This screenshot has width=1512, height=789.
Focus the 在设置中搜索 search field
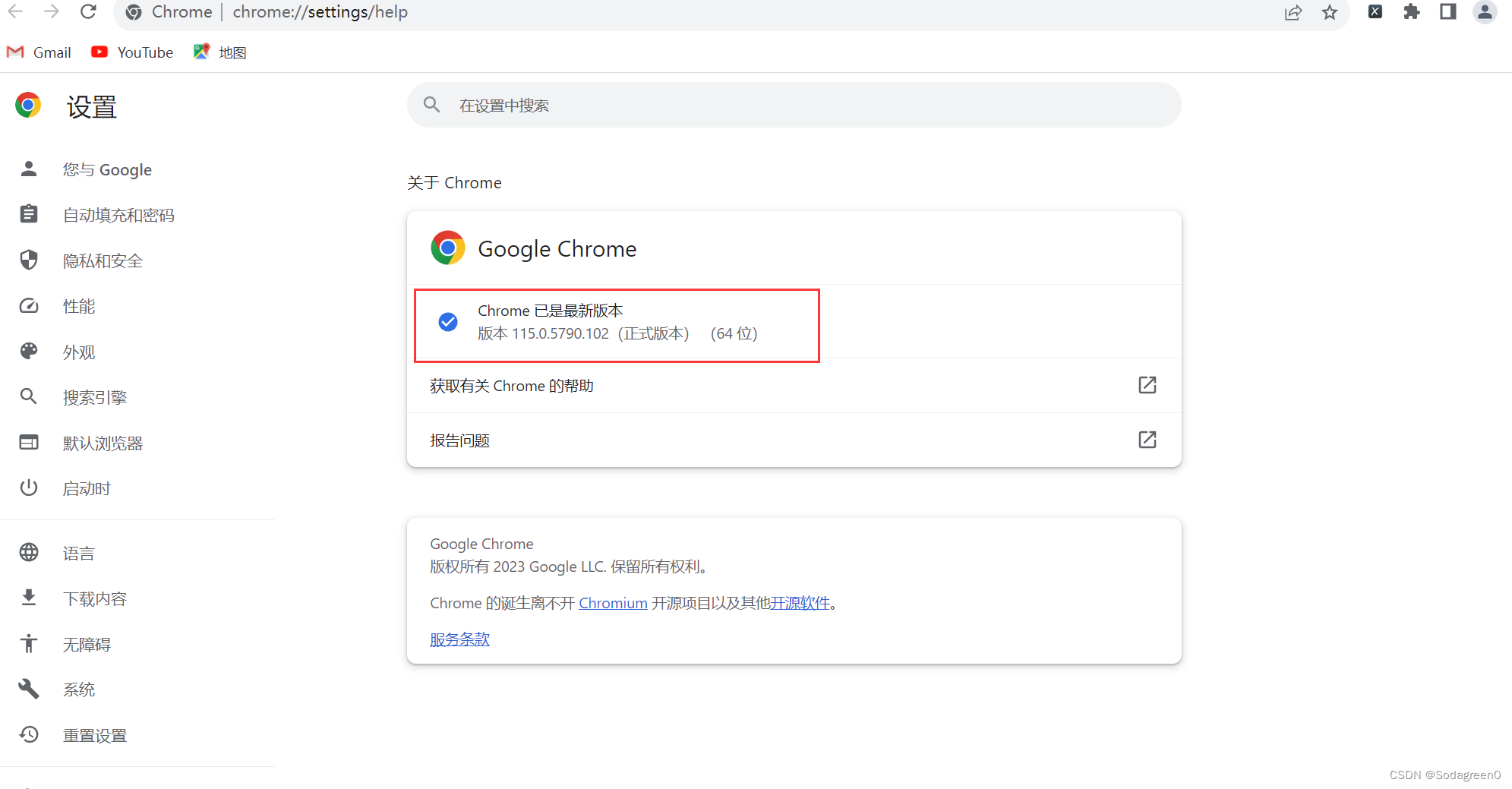pos(794,105)
